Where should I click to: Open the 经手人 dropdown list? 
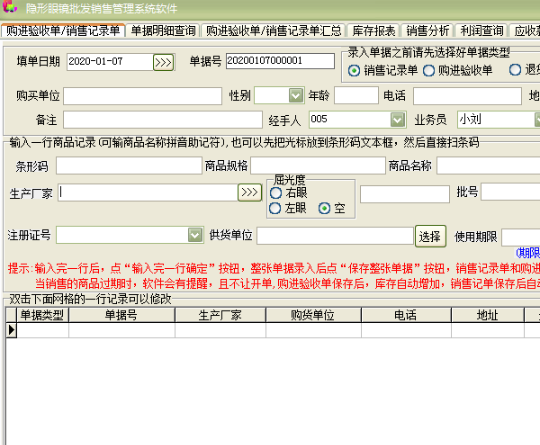click(x=397, y=120)
